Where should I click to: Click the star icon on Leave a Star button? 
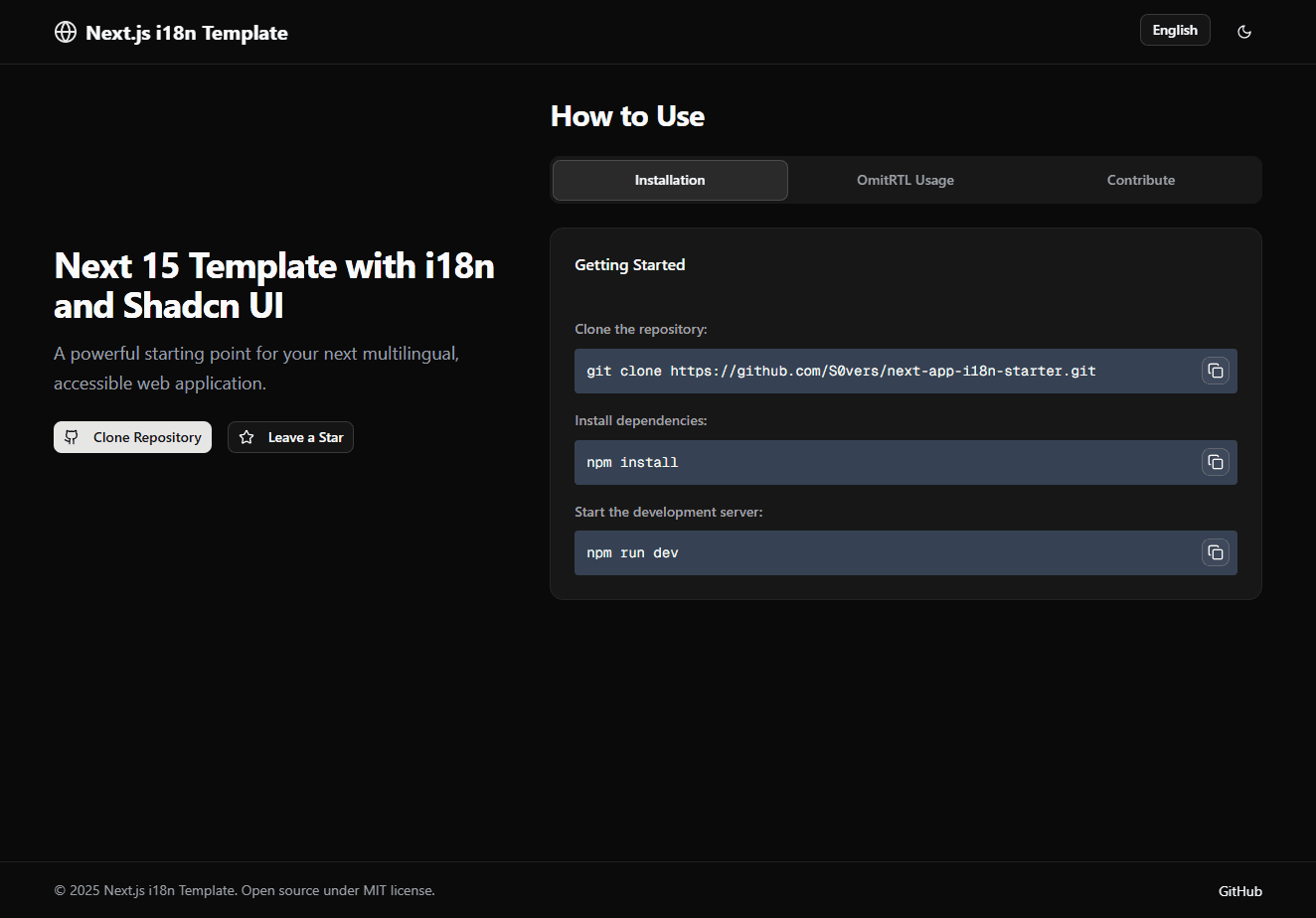(247, 437)
